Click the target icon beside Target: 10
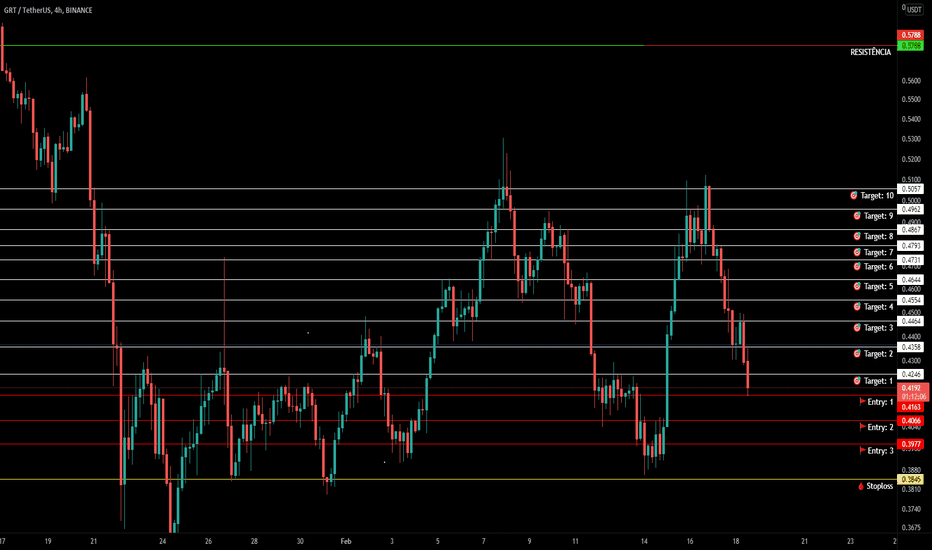 (x=854, y=195)
